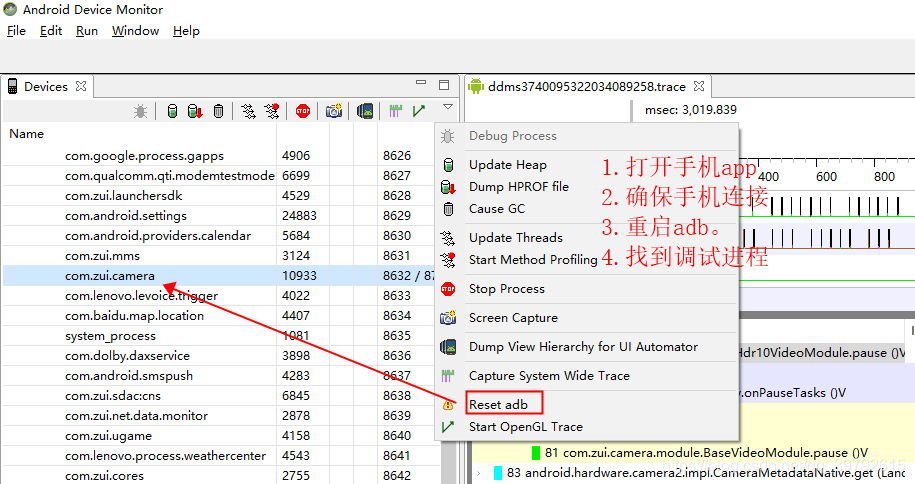Click the Capture System Wide Trace toolbar icon
This screenshot has width=915, height=484.
pos(396,111)
